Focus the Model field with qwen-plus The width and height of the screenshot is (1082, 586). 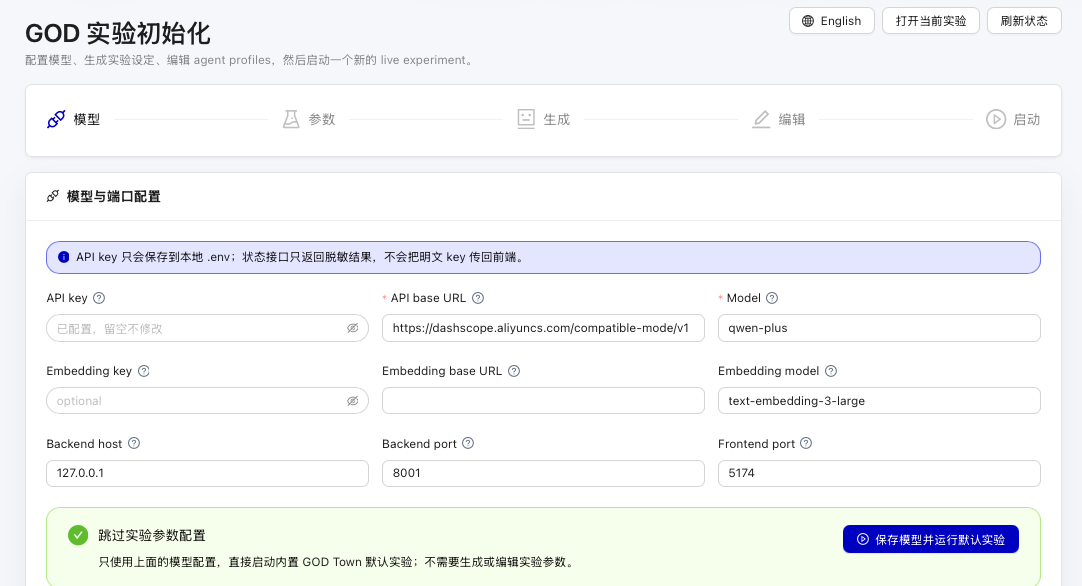pos(879,329)
